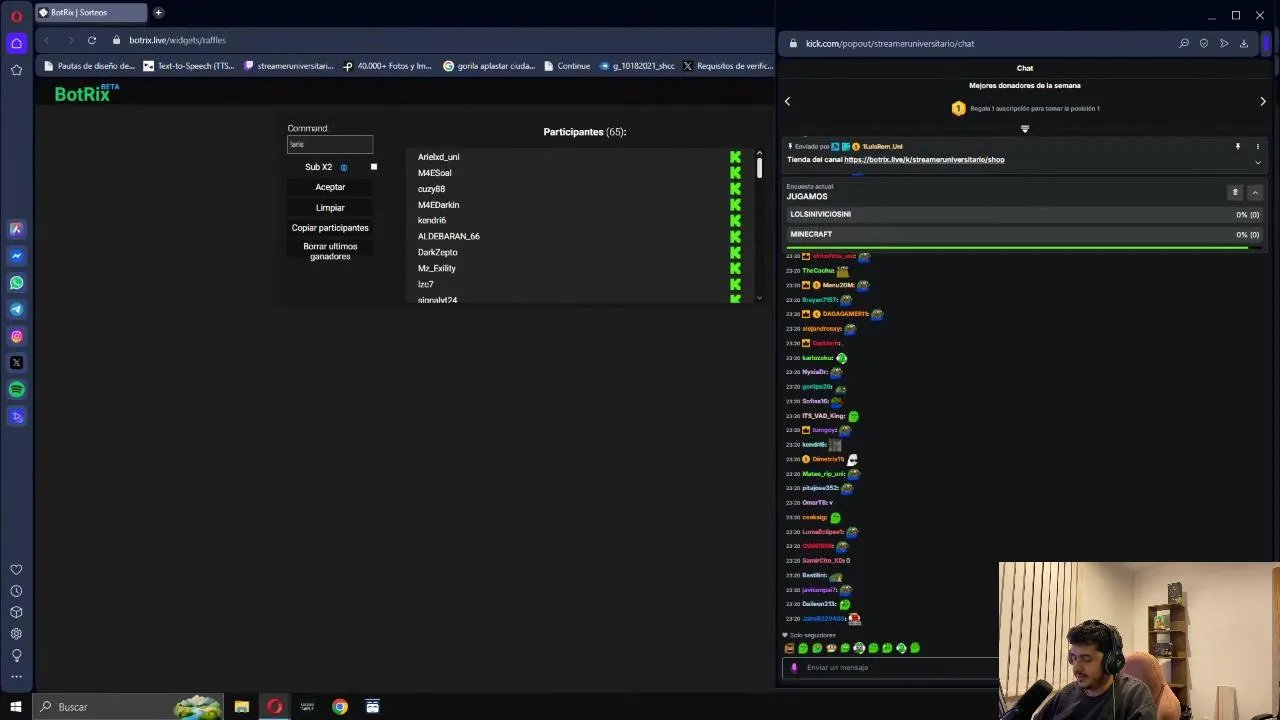Screen dimensions: 1280x720
Task: Click the Sub X2 info icon
Action: (x=344, y=168)
